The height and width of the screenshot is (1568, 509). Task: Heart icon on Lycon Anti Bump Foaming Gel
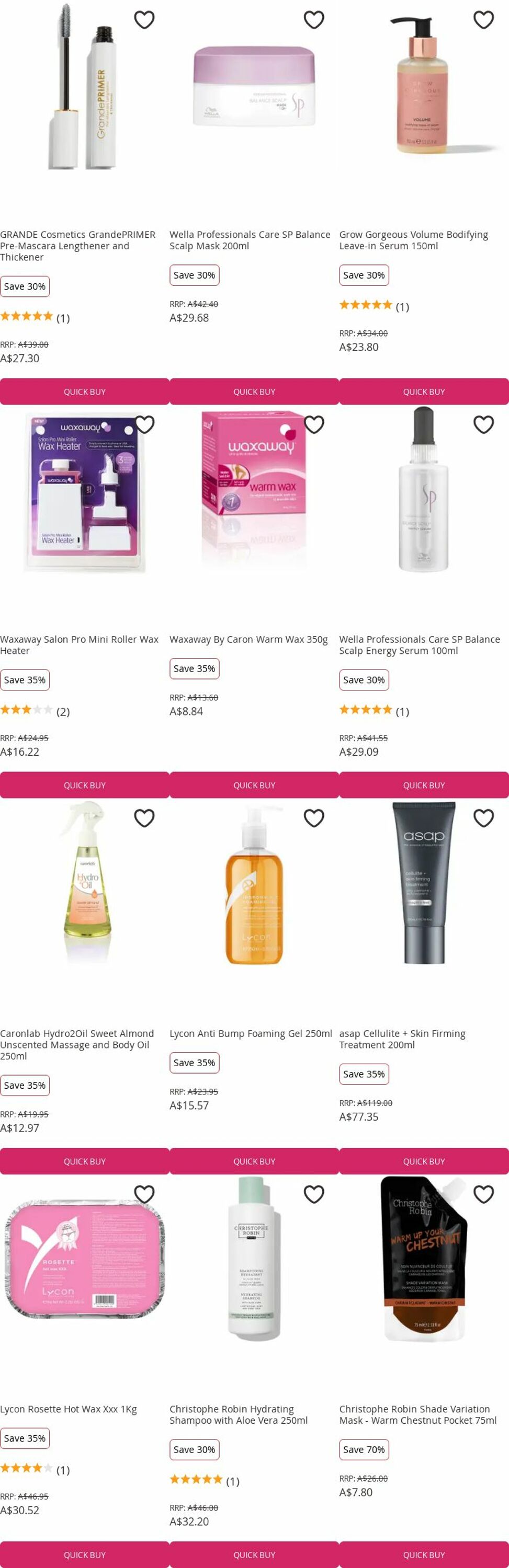pyautogui.click(x=314, y=817)
